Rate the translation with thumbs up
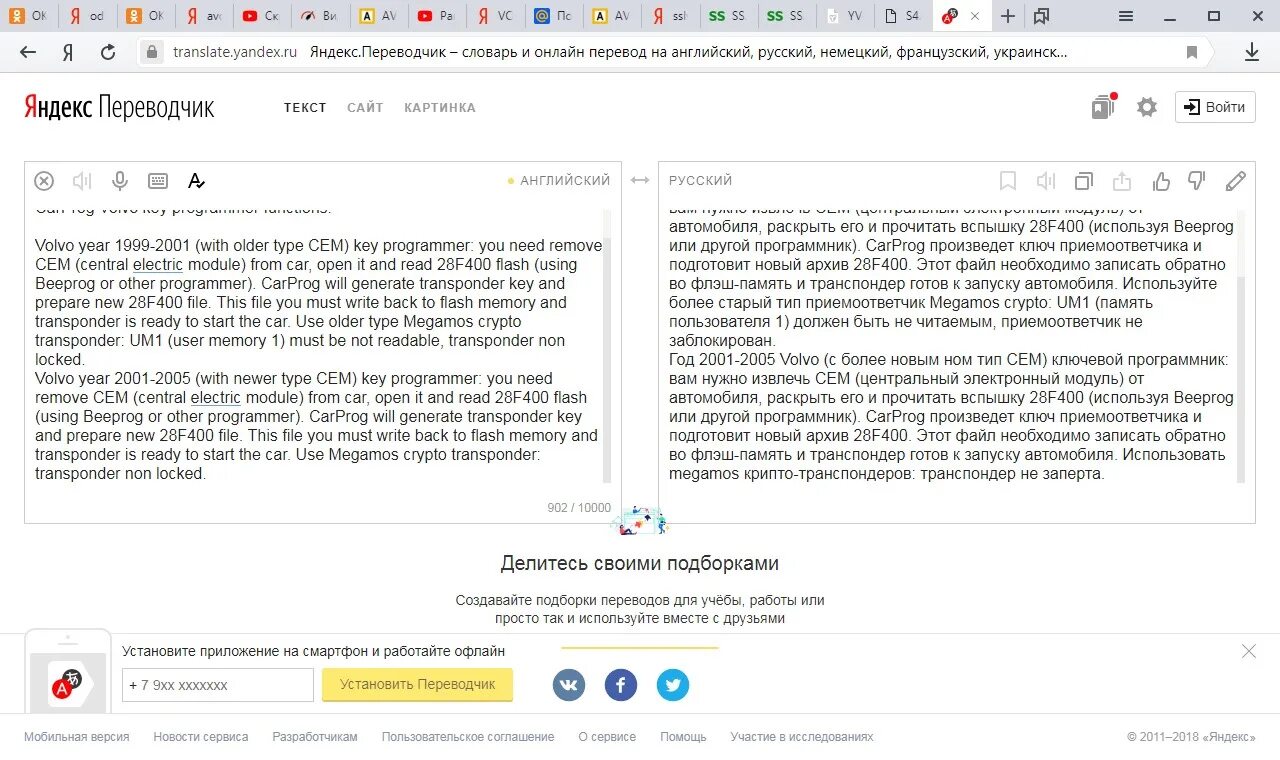 click(1160, 181)
